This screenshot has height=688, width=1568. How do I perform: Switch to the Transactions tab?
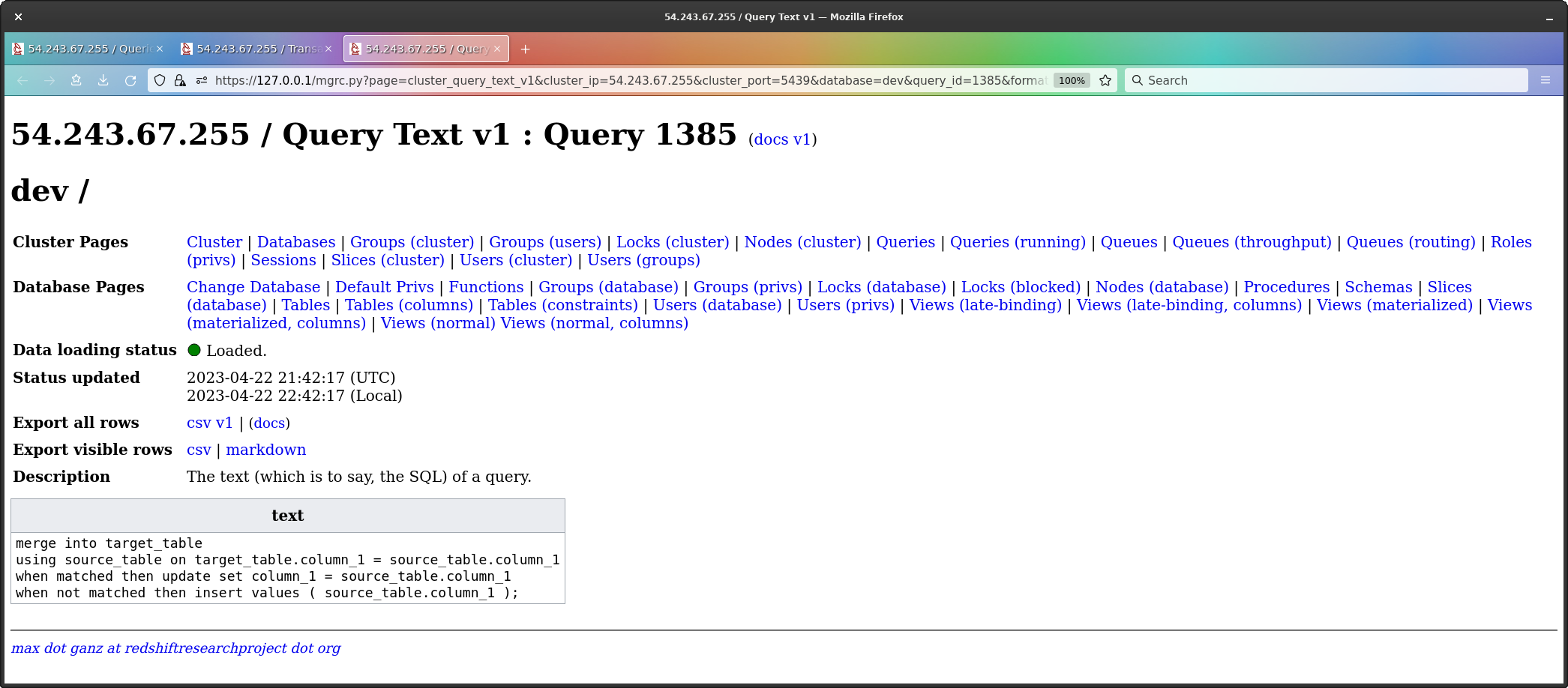pyautogui.click(x=256, y=49)
